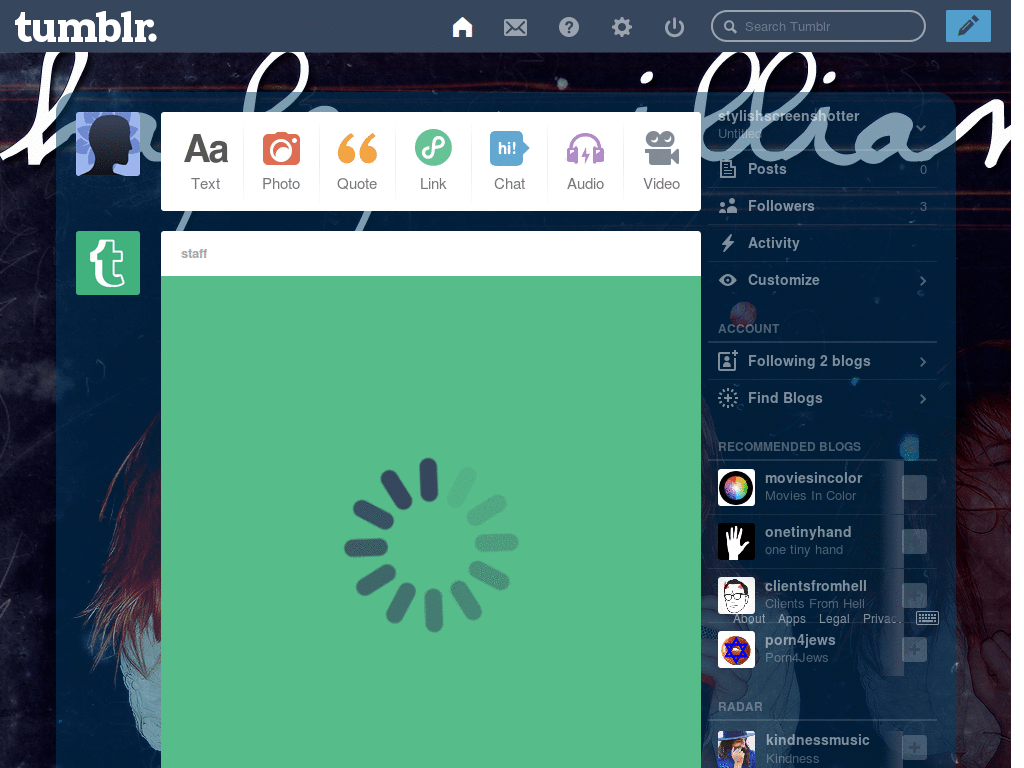
Task: Click the kindnessmusic avatar thumbnail
Action: [x=736, y=749]
